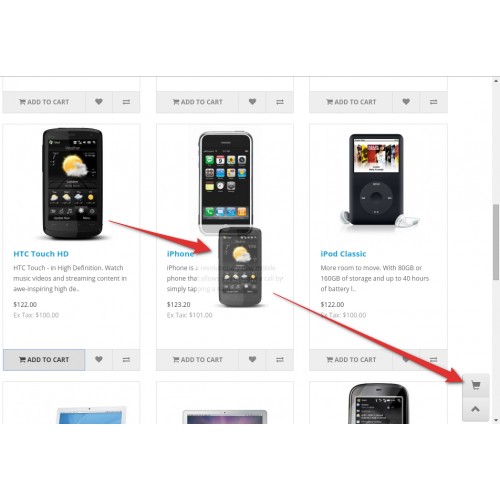This screenshot has height=500, width=500.
Task: Open the iPhone product title link
Action: (x=180, y=254)
